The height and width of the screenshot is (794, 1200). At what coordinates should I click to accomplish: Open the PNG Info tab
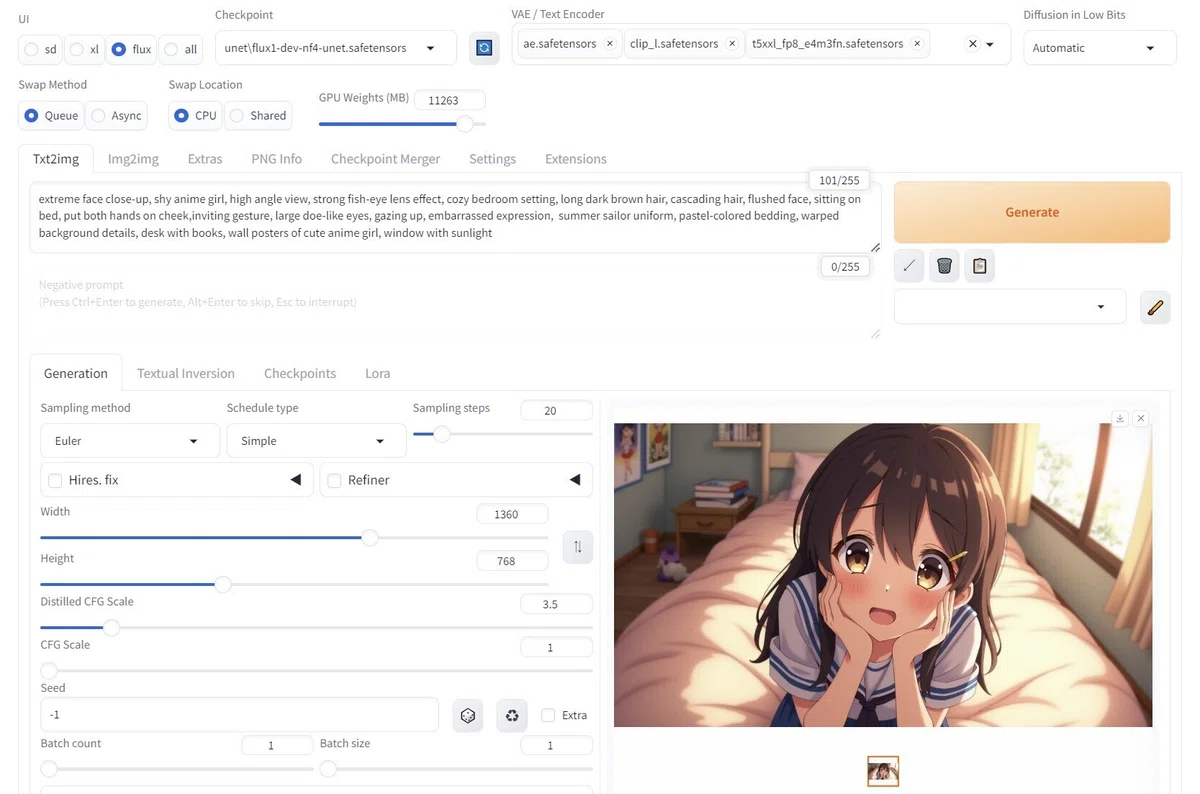coord(277,159)
